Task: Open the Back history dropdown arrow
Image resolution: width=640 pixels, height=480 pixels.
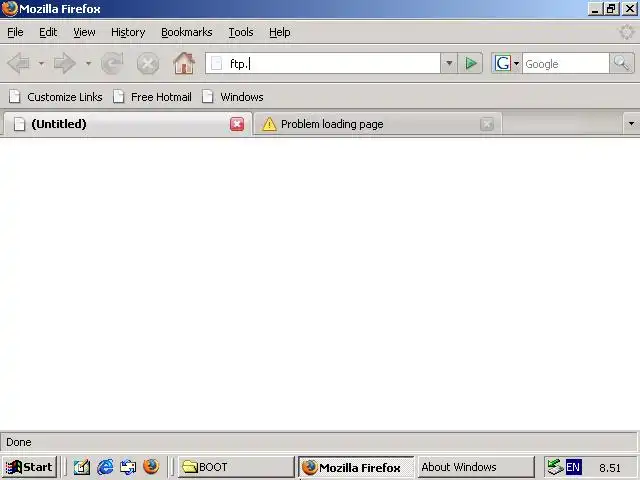Action: point(41,64)
